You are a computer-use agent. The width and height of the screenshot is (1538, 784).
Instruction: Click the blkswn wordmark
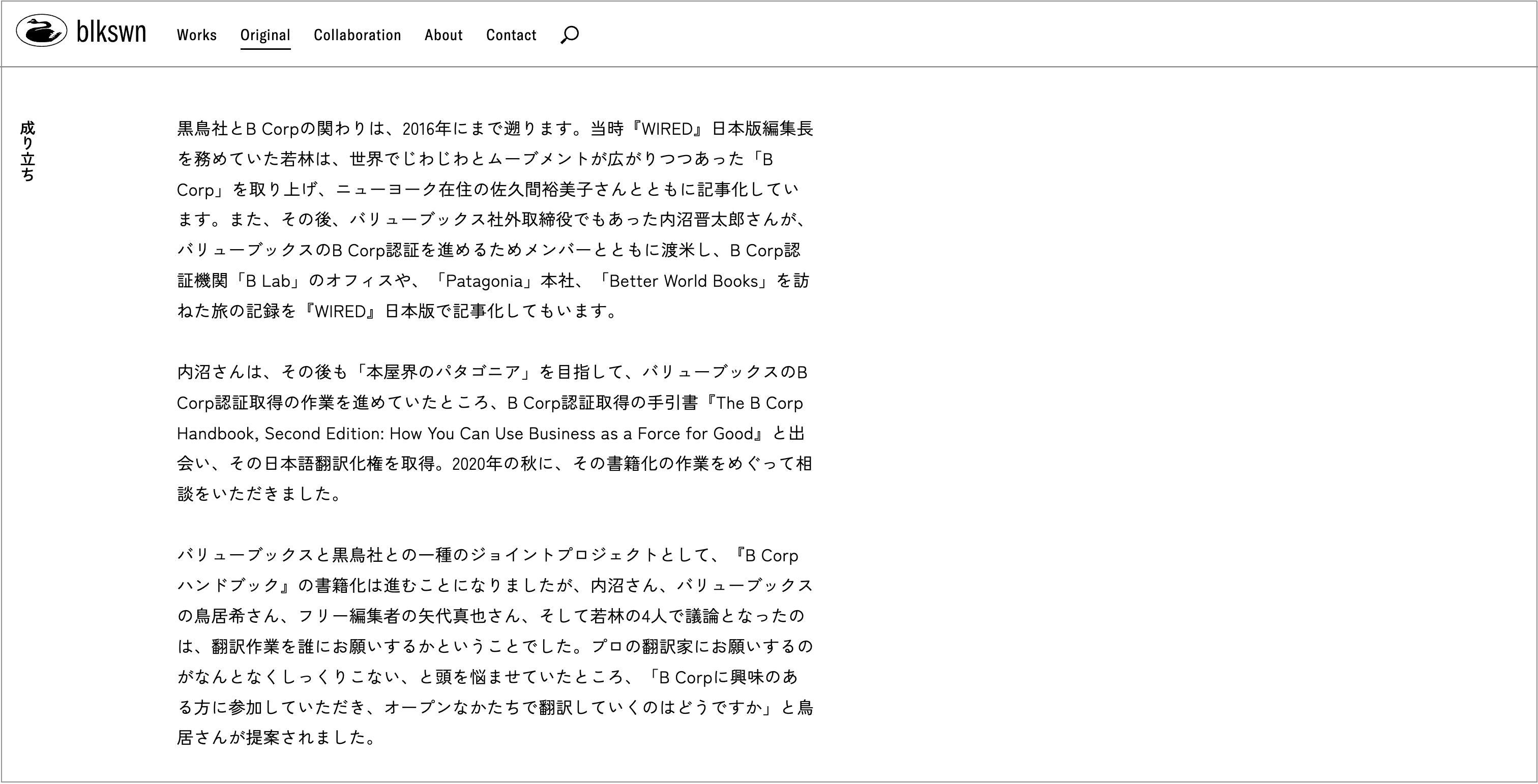pos(112,32)
